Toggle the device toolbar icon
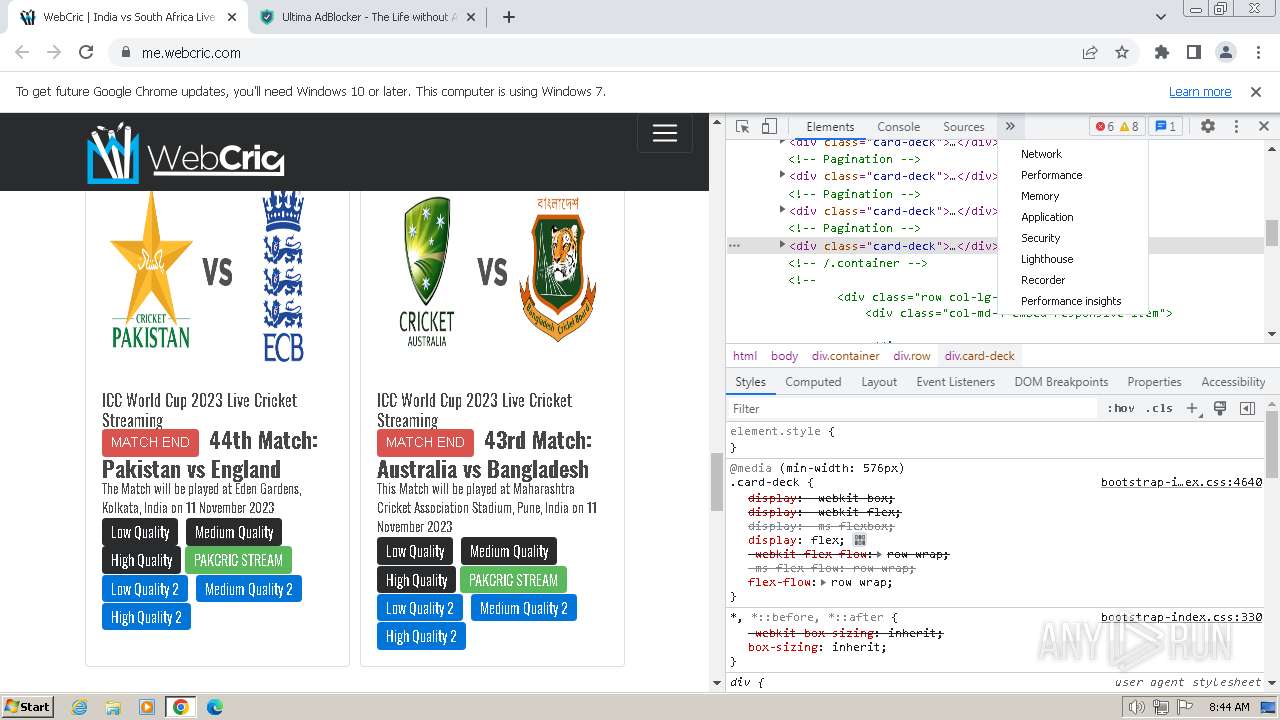 click(769, 127)
